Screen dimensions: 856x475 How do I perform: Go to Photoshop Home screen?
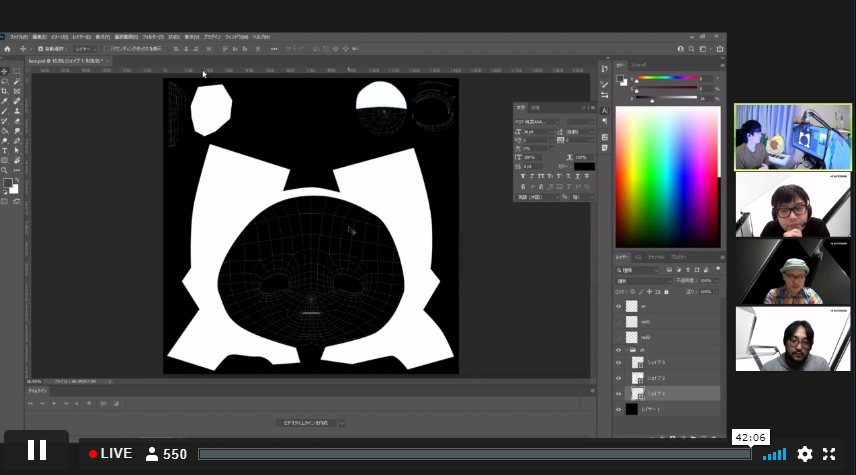click(7, 49)
